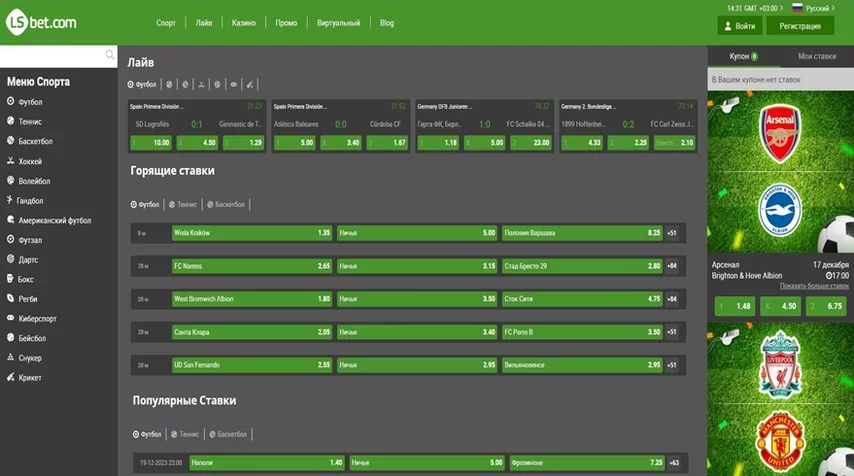The width and height of the screenshot is (854, 476).
Task: Filter Лайв by the volleyball icon
Action: pyautogui.click(x=217, y=84)
